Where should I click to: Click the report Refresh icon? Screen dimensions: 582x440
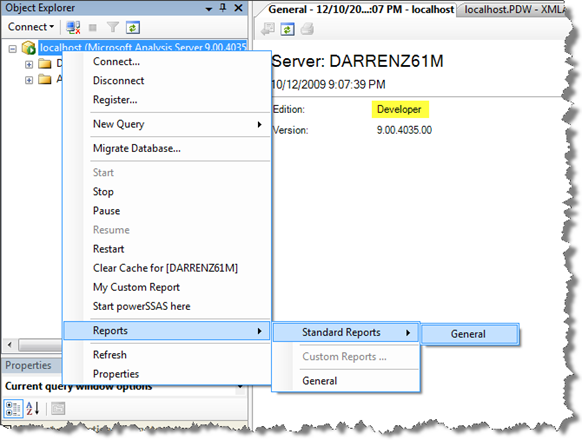287,29
